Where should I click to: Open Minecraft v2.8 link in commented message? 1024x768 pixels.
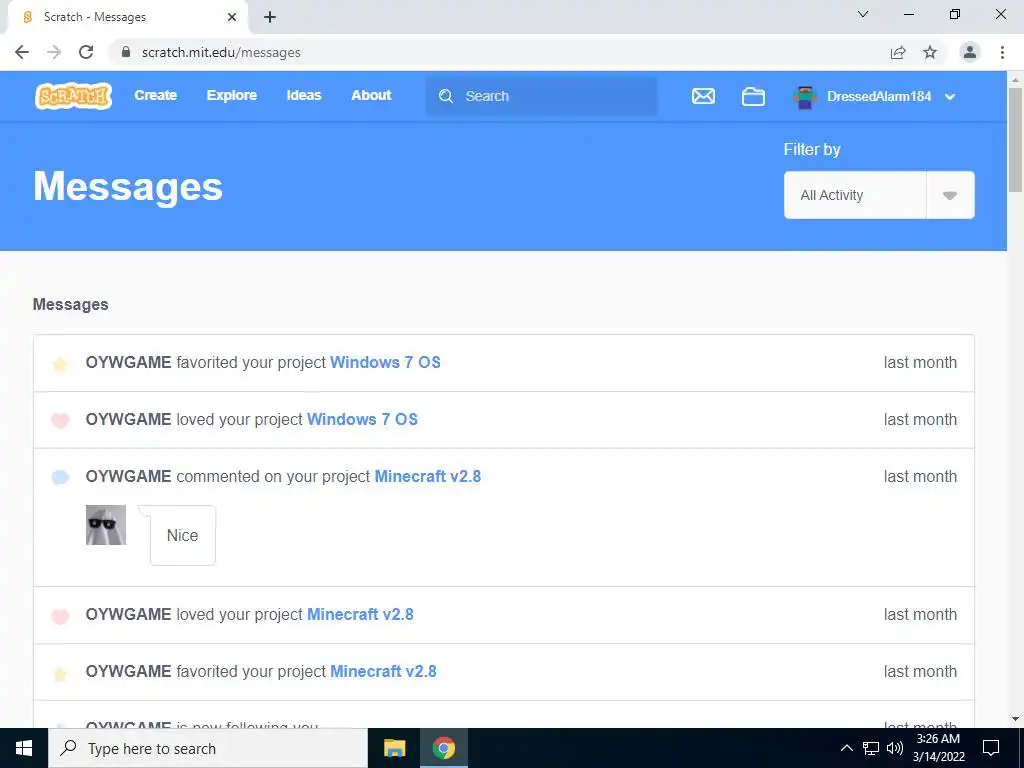click(x=428, y=476)
